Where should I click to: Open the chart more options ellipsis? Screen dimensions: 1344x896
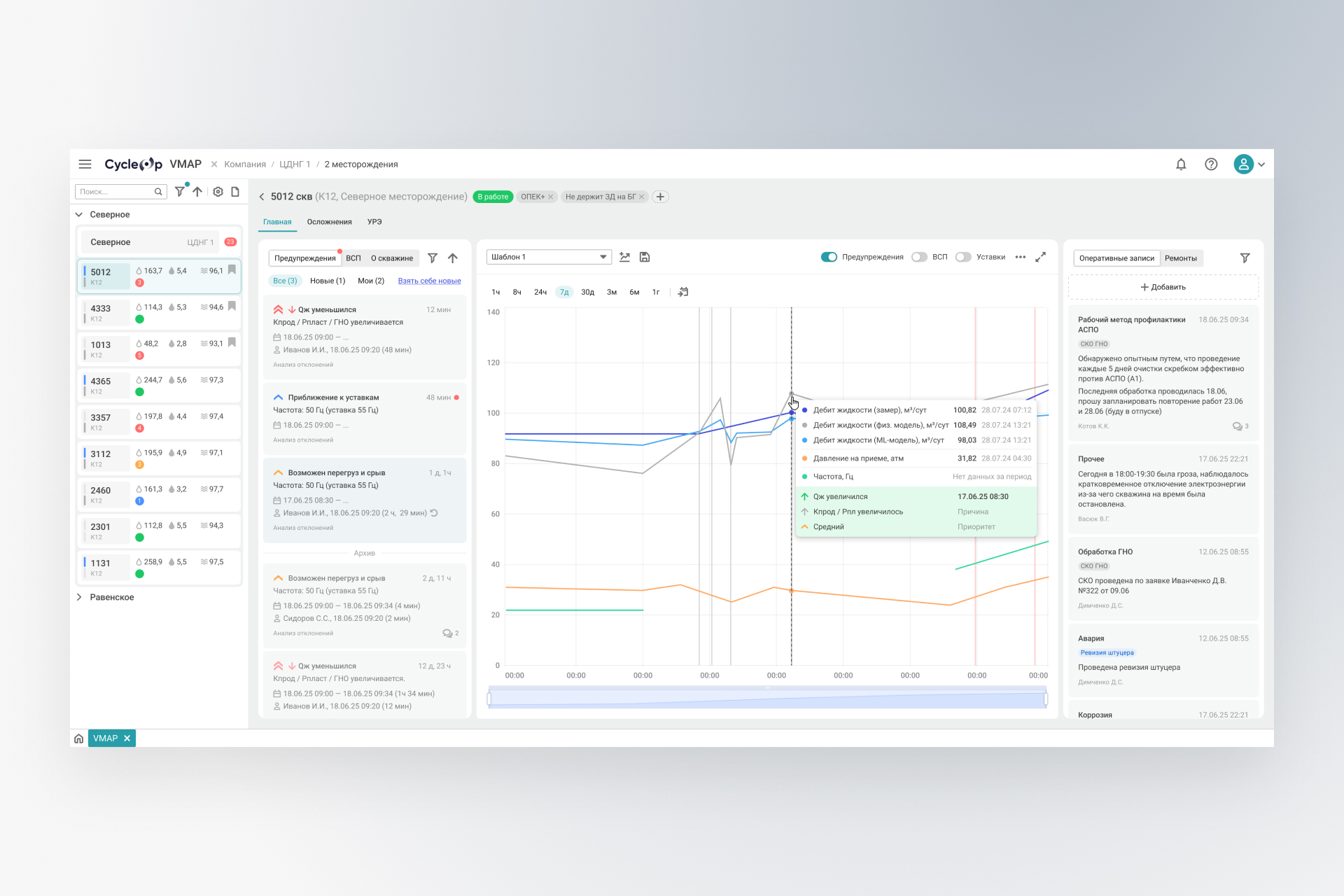coord(1021,257)
